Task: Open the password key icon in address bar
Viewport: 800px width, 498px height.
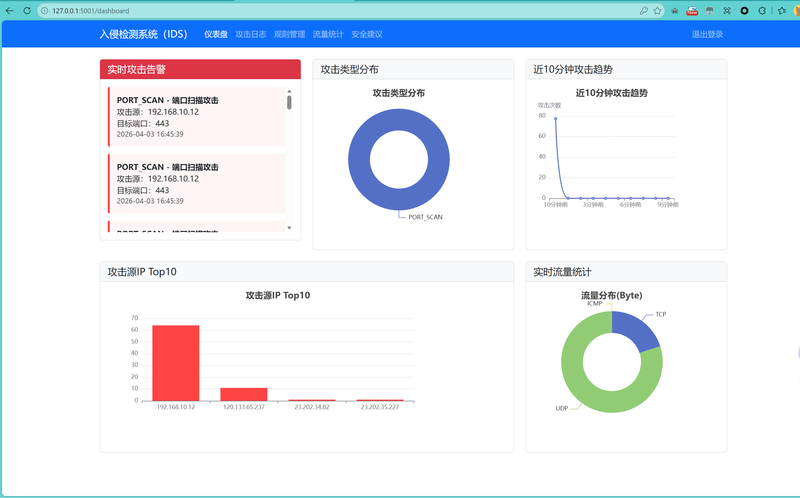Action: click(x=644, y=11)
